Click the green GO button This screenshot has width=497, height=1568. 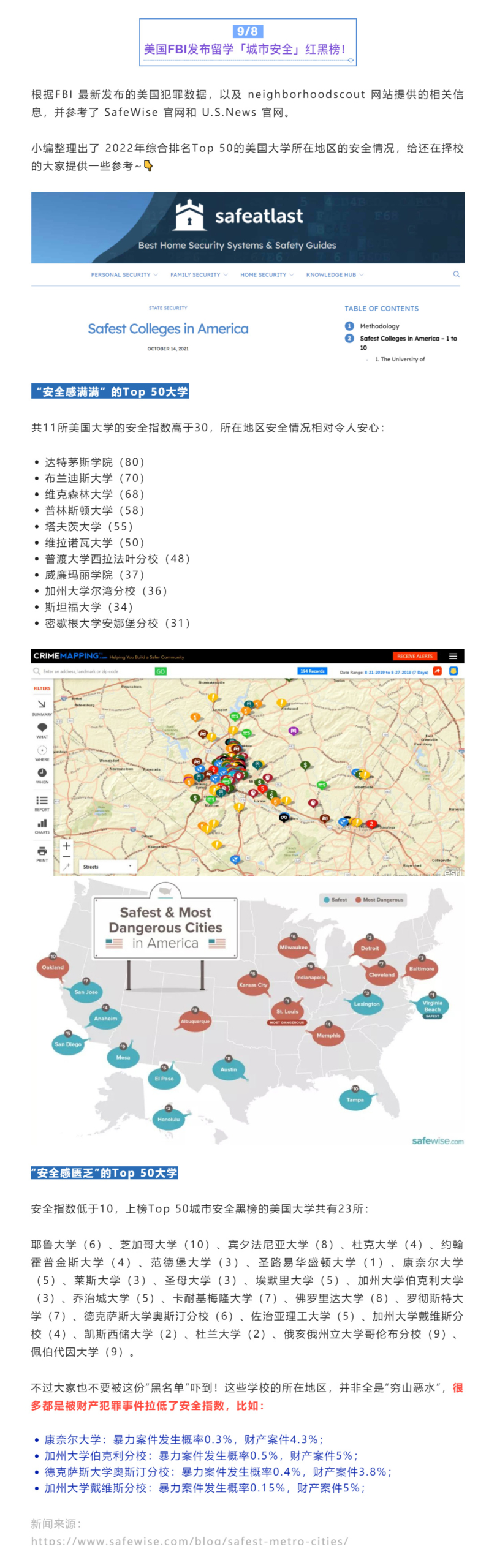click(161, 671)
